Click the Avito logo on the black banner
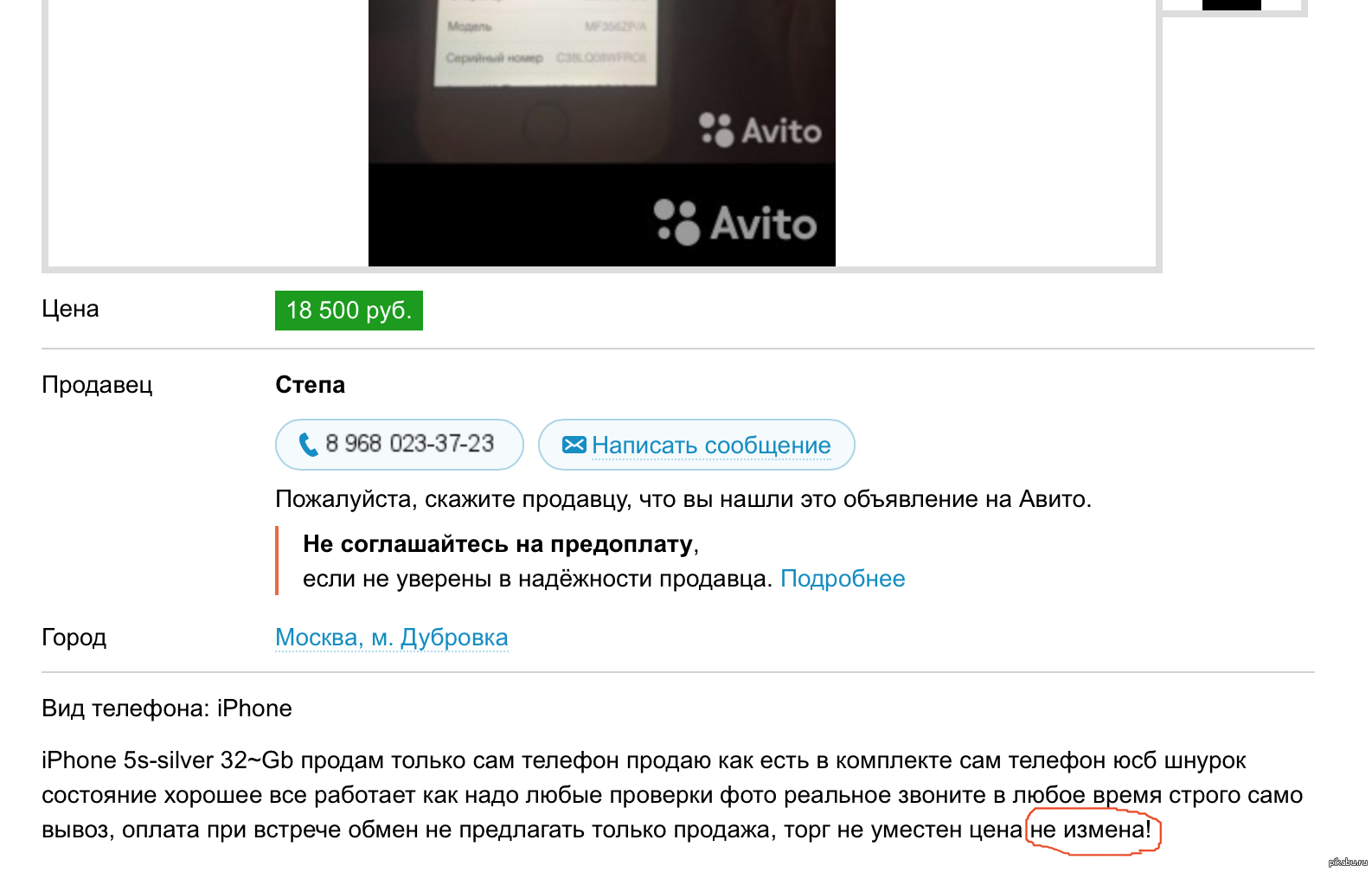1372x872 pixels. [x=735, y=223]
